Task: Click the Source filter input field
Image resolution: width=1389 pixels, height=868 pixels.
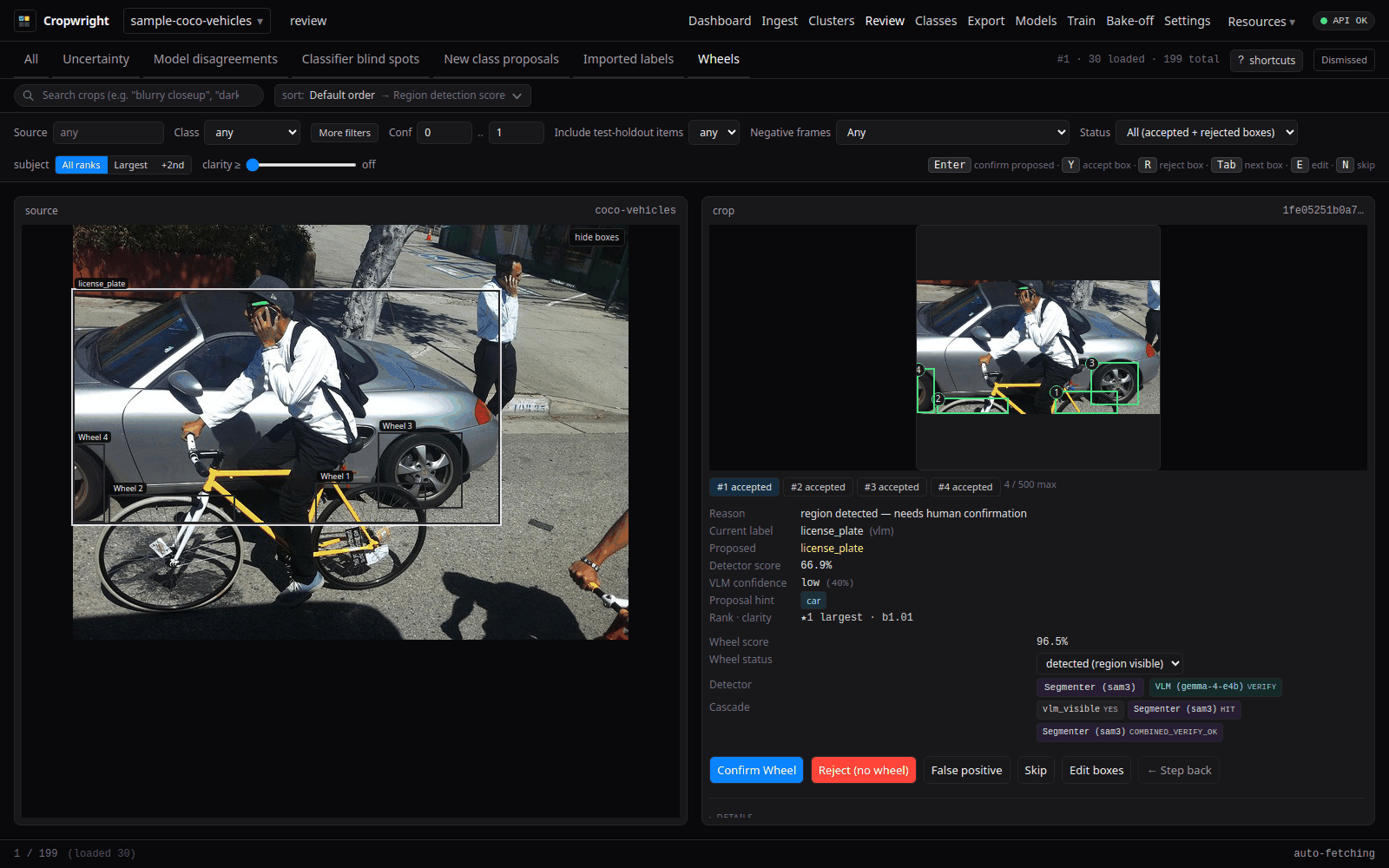Action: coord(109,133)
